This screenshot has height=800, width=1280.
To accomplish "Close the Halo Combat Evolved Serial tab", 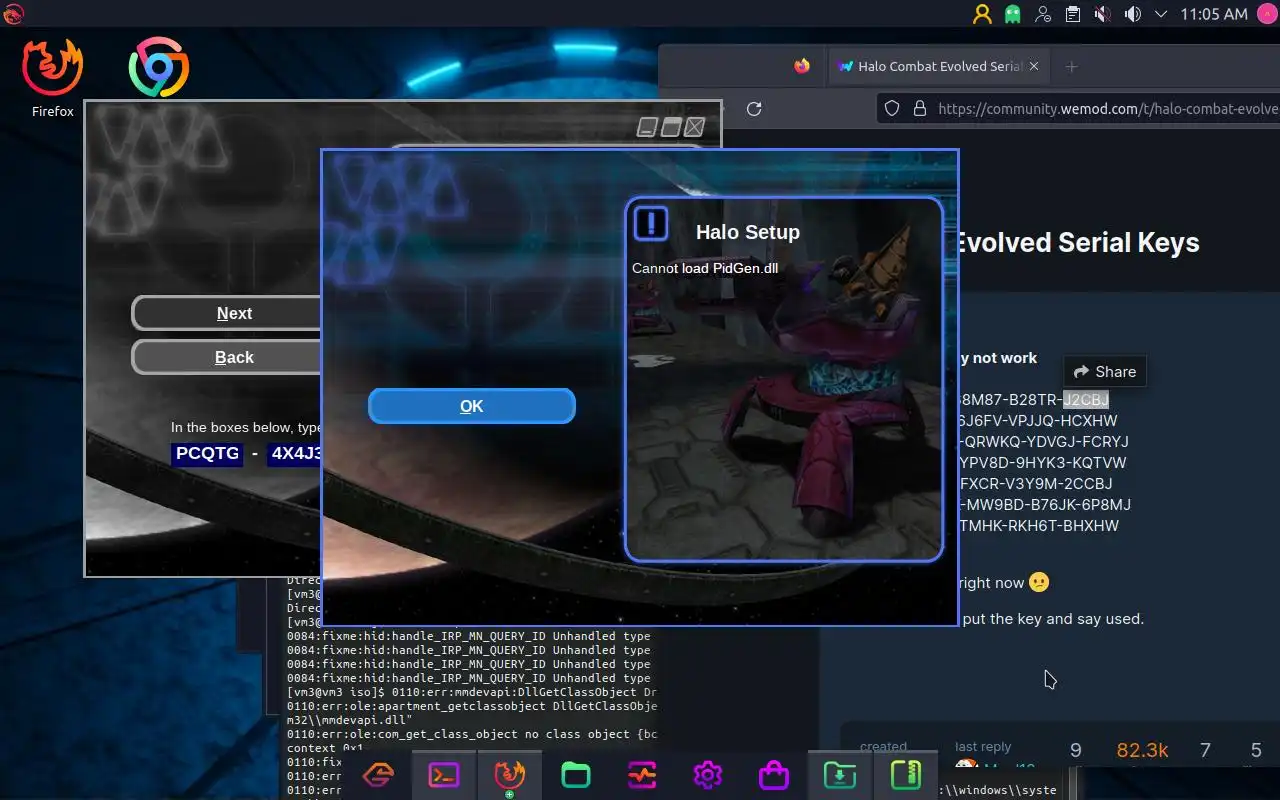I will pyautogui.click(x=1034, y=66).
